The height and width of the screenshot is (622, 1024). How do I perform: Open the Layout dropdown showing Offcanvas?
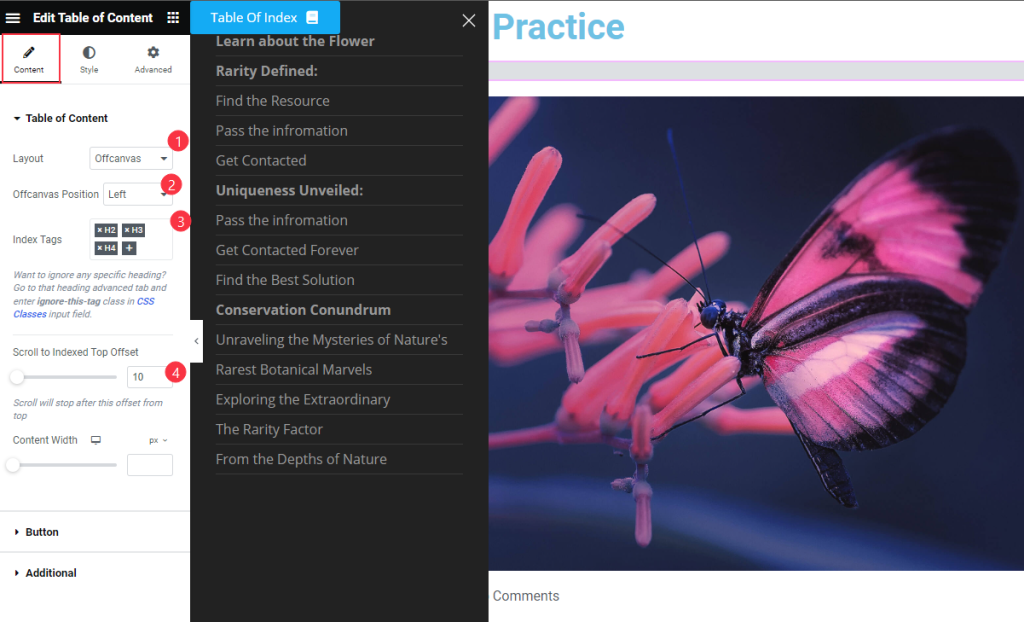pos(131,158)
